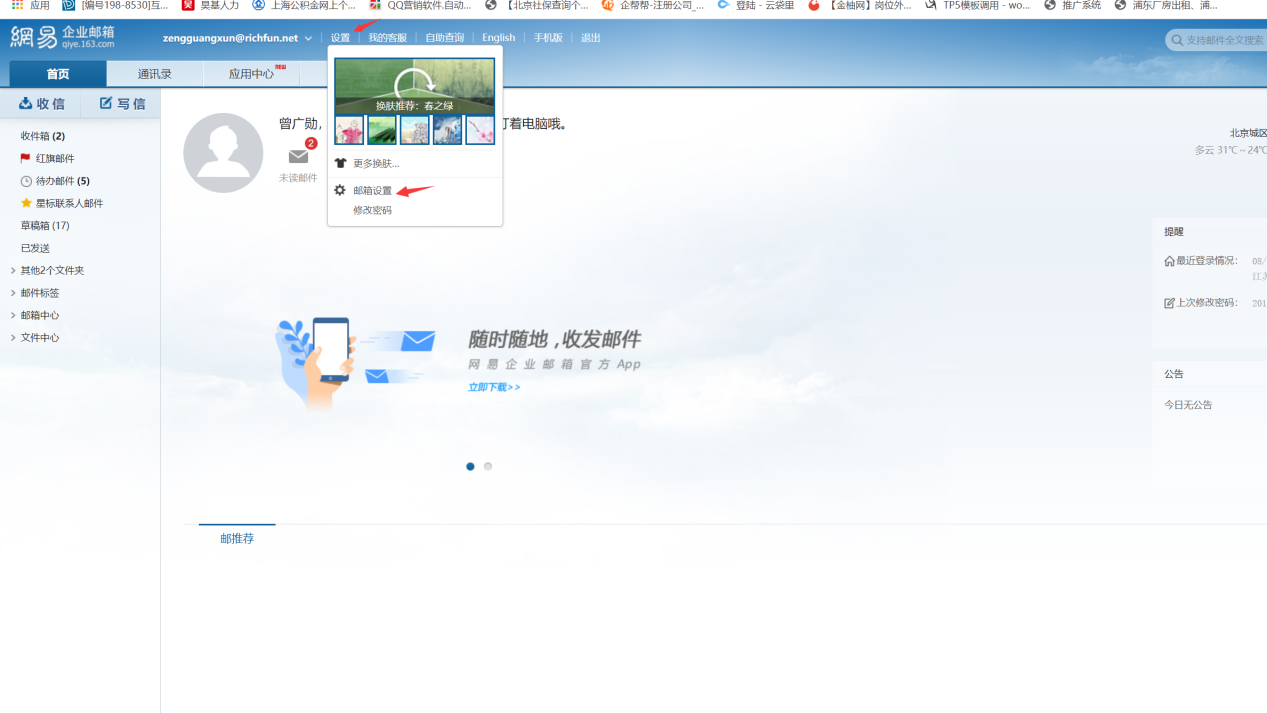Open the TP5模板调用 bookmark
The height and width of the screenshot is (713, 1267).
pos(978,5)
